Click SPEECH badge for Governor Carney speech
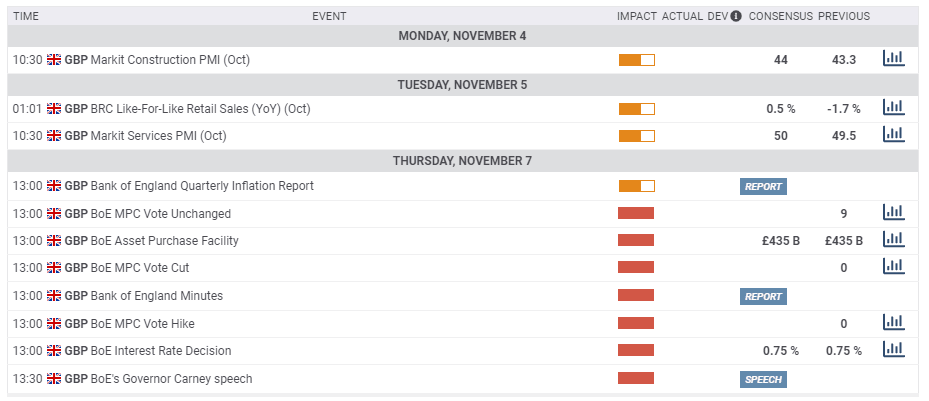 pyautogui.click(x=763, y=379)
